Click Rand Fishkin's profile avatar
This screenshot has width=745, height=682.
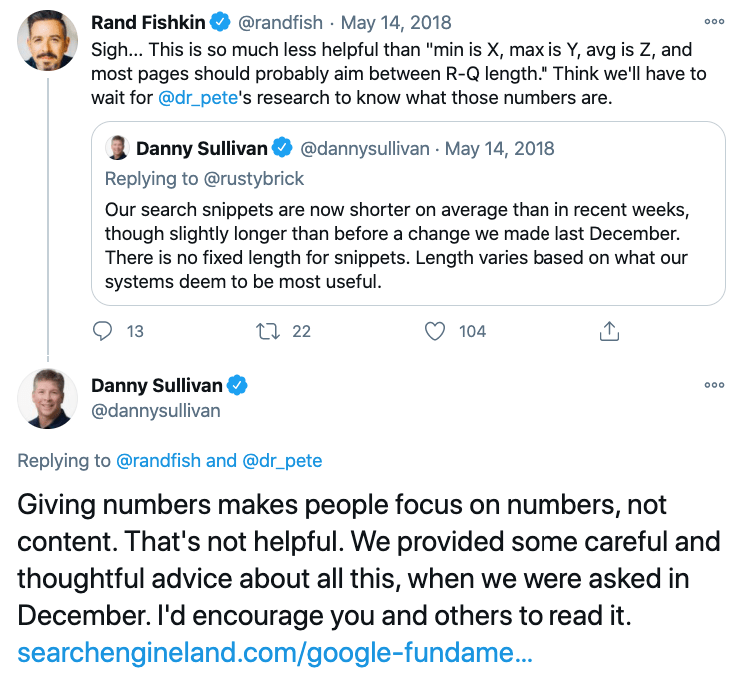point(47,39)
